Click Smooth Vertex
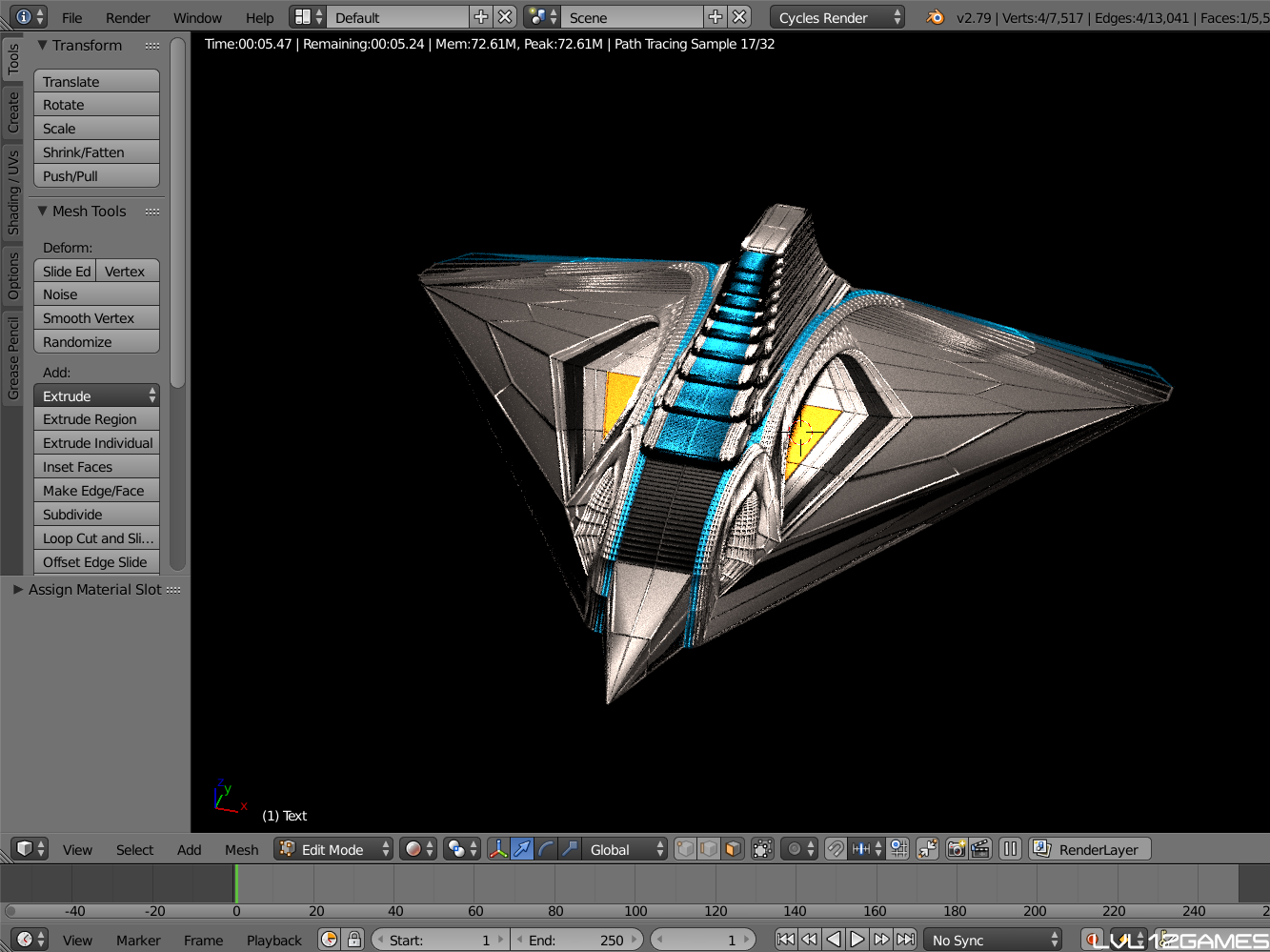 (x=96, y=318)
